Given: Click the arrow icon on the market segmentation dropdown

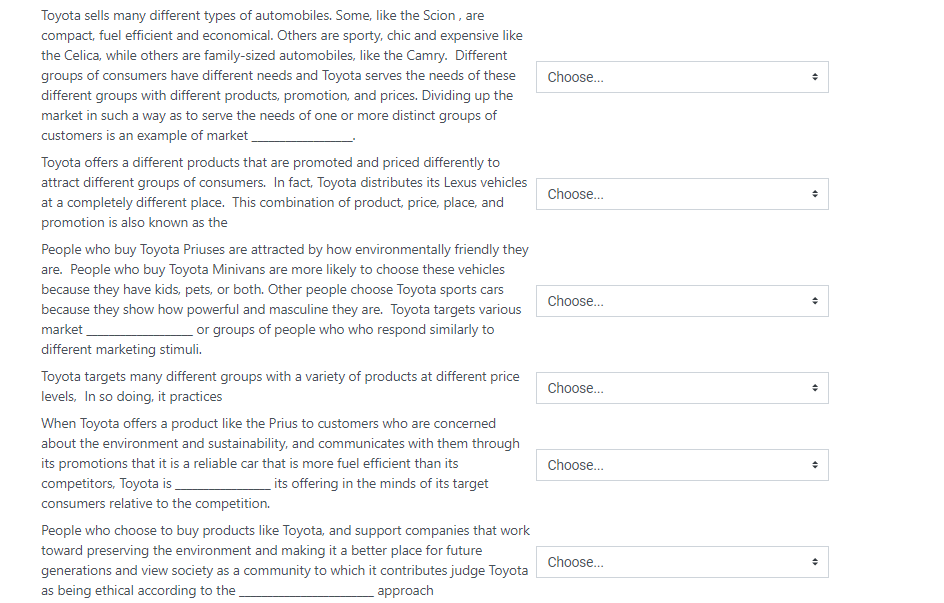Looking at the screenshot, I should coord(817,76).
